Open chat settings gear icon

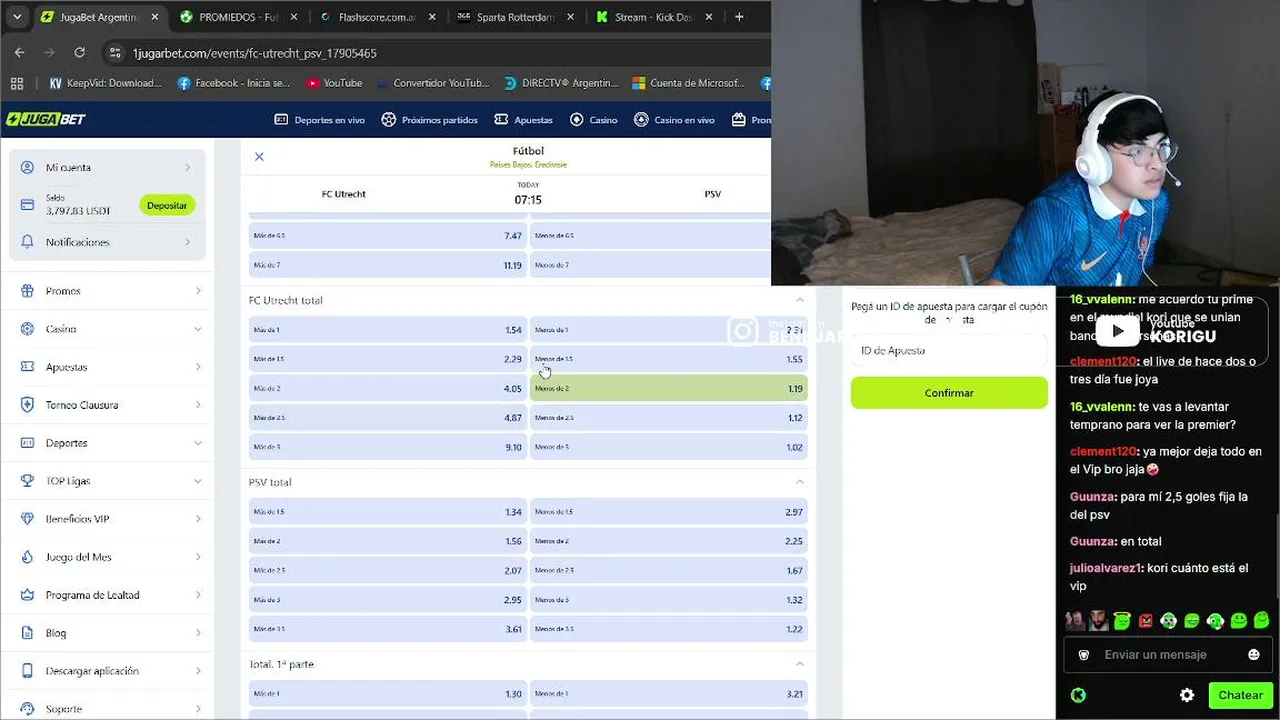1187,695
